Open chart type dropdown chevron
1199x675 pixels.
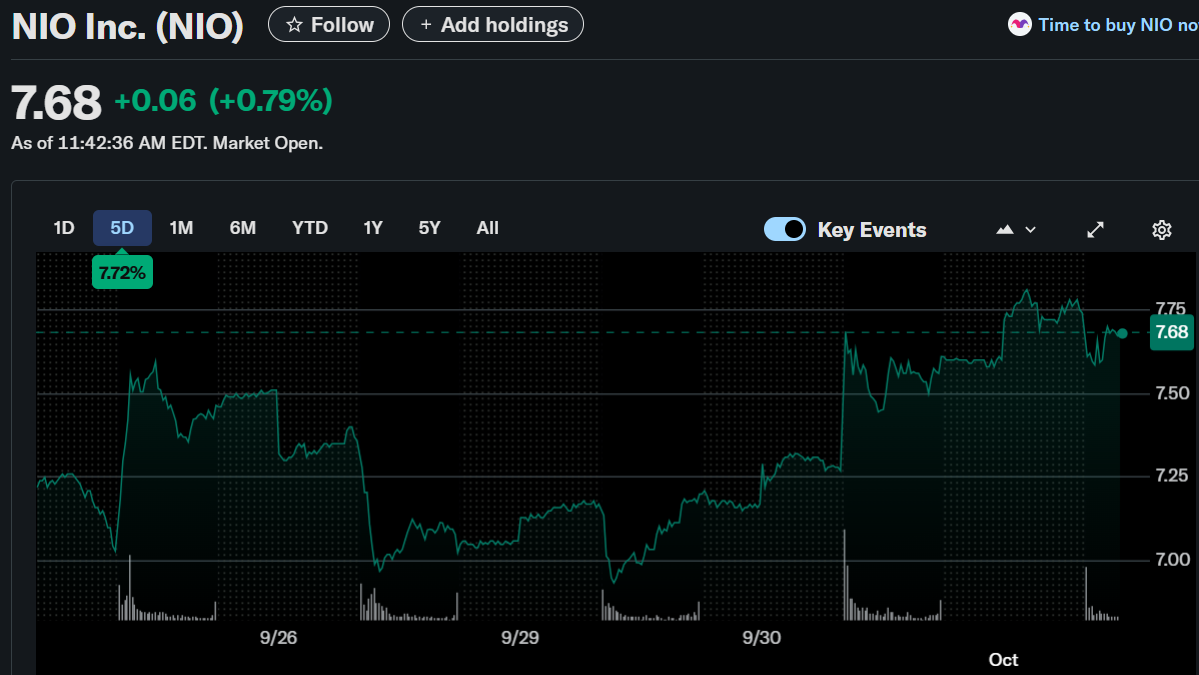point(1031,230)
